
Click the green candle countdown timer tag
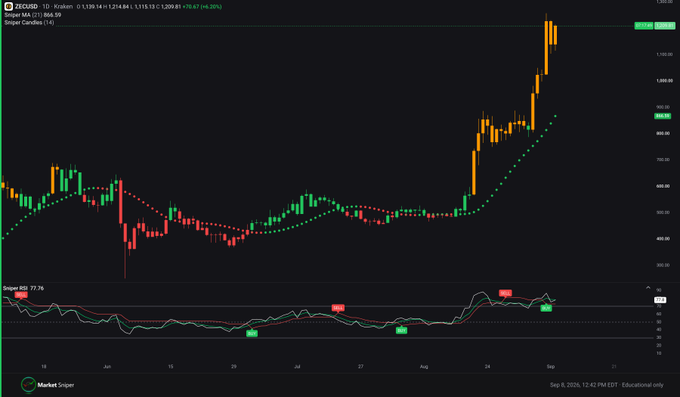pos(644,26)
